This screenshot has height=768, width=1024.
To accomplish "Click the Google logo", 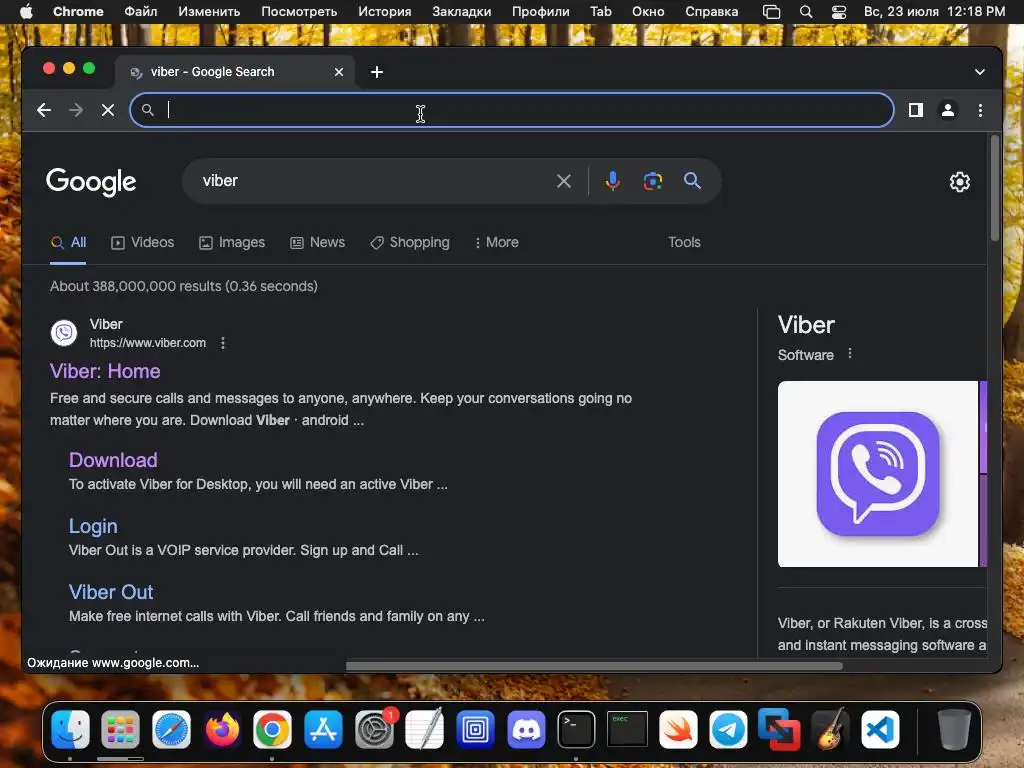I will tap(91, 182).
